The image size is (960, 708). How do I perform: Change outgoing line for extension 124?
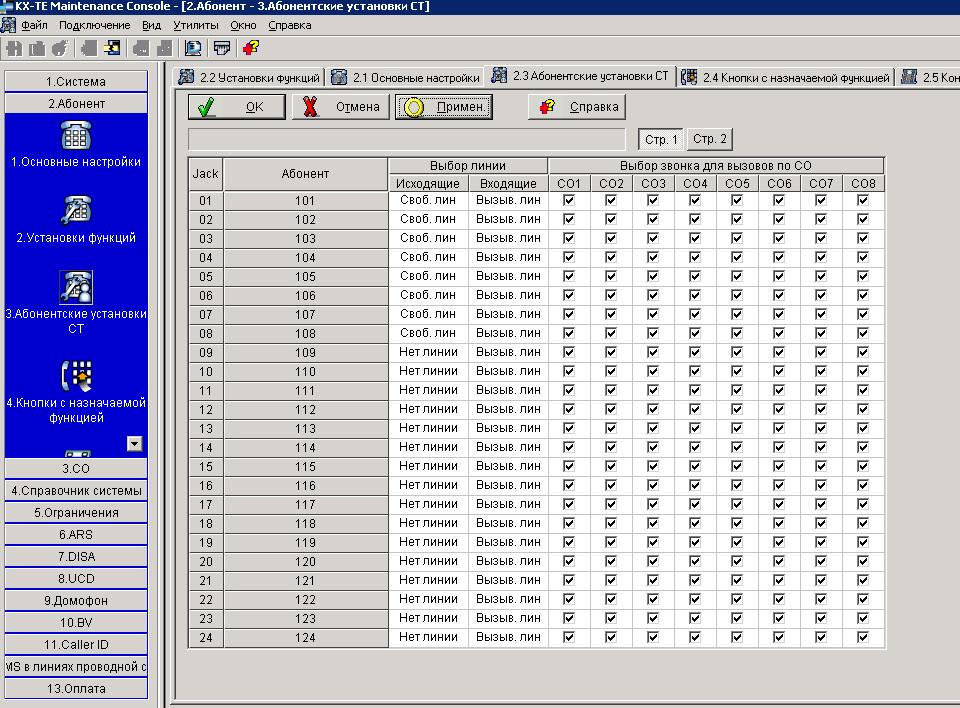[428, 637]
